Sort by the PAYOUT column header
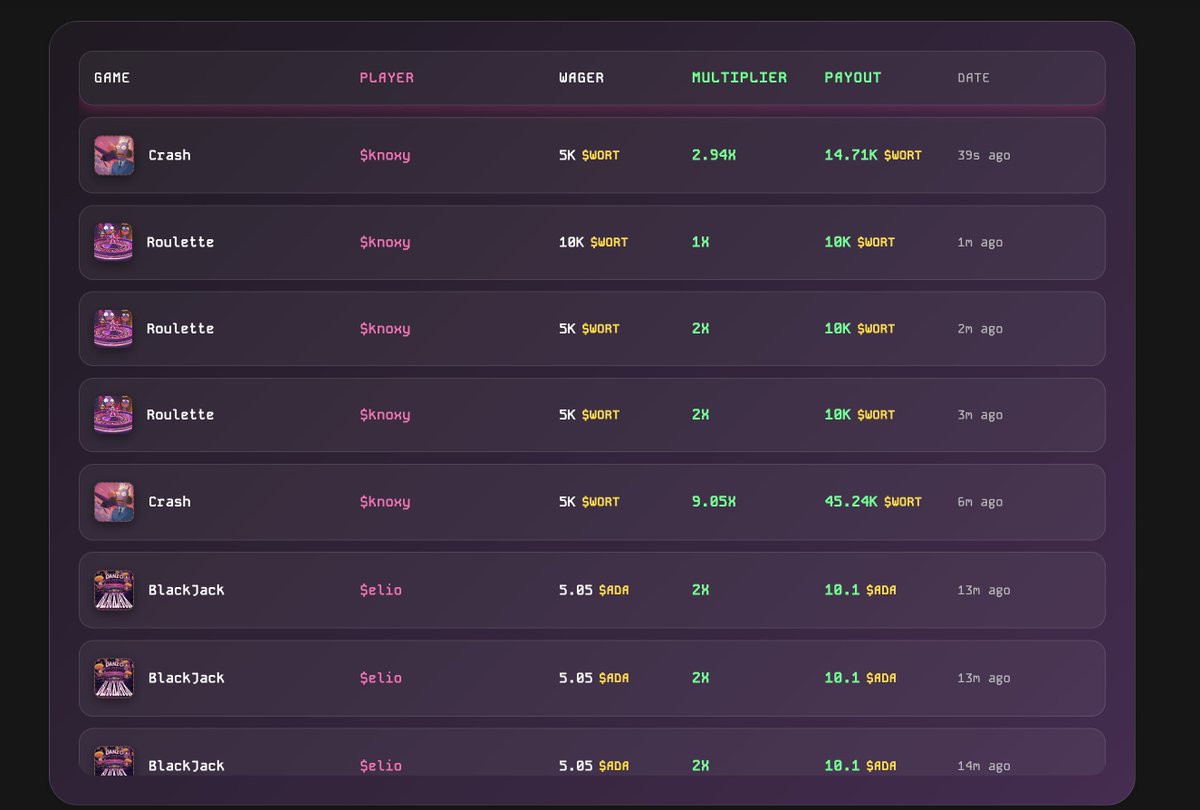This screenshot has width=1200, height=810. coord(853,77)
